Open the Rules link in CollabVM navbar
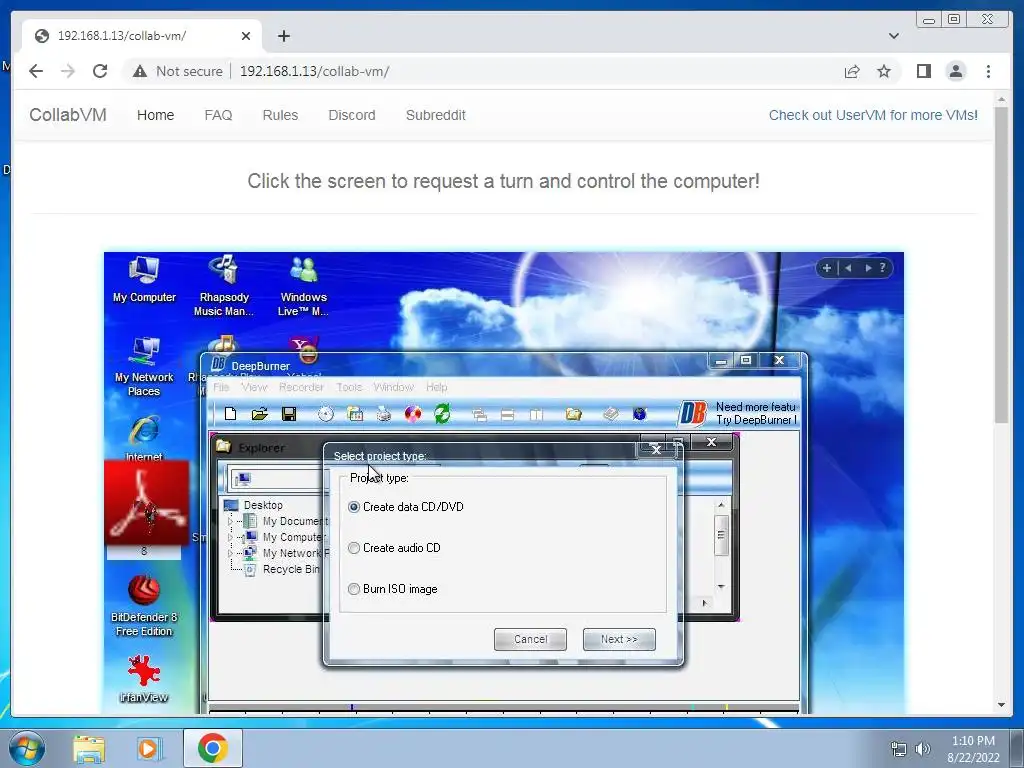The width and height of the screenshot is (1024, 768). click(280, 115)
